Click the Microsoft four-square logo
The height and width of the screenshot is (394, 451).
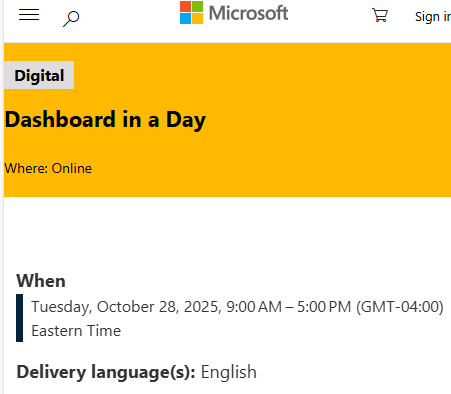(x=191, y=13)
